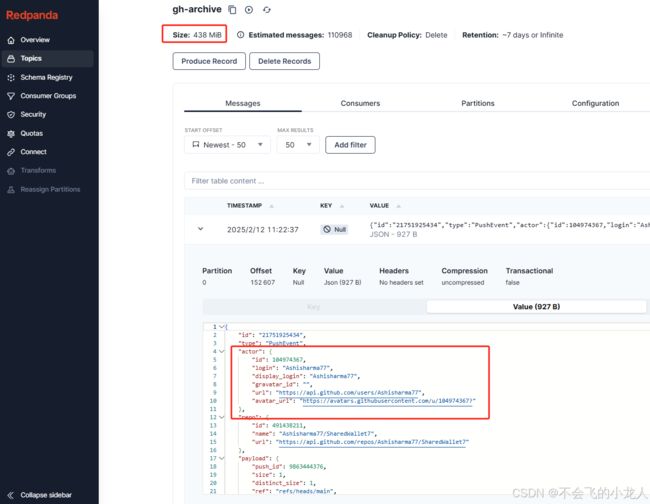The image size is (650, 504).
Task: Switch to the Messages tab
Action: (243, 103)
